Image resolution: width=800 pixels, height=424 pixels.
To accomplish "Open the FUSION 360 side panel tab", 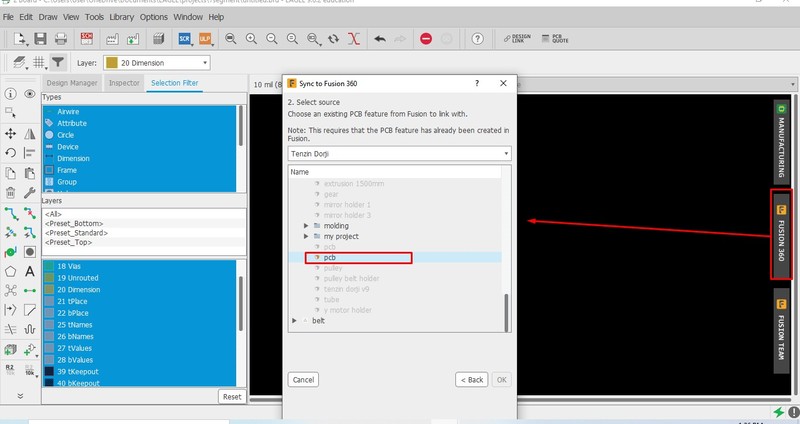I will click(781, 234).
